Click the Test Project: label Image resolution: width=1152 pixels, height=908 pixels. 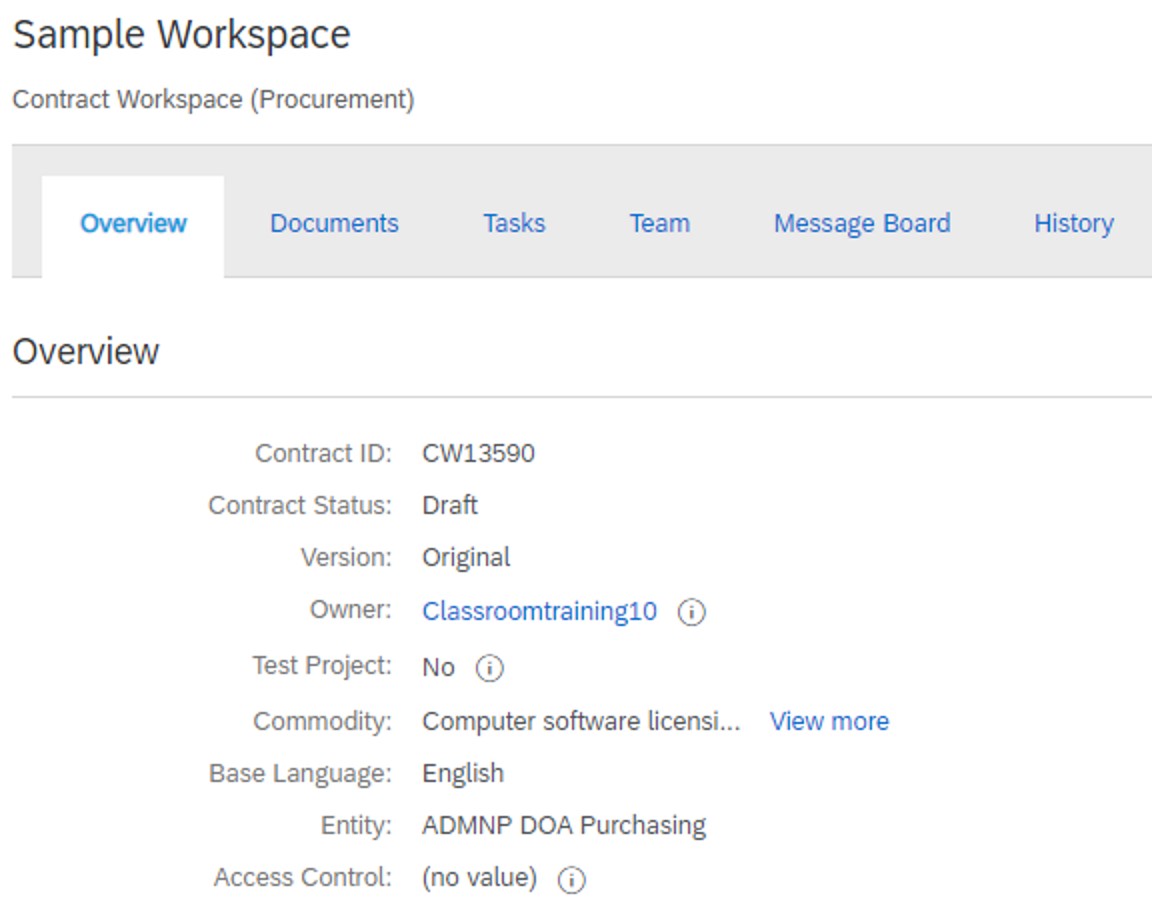[322, 666]
